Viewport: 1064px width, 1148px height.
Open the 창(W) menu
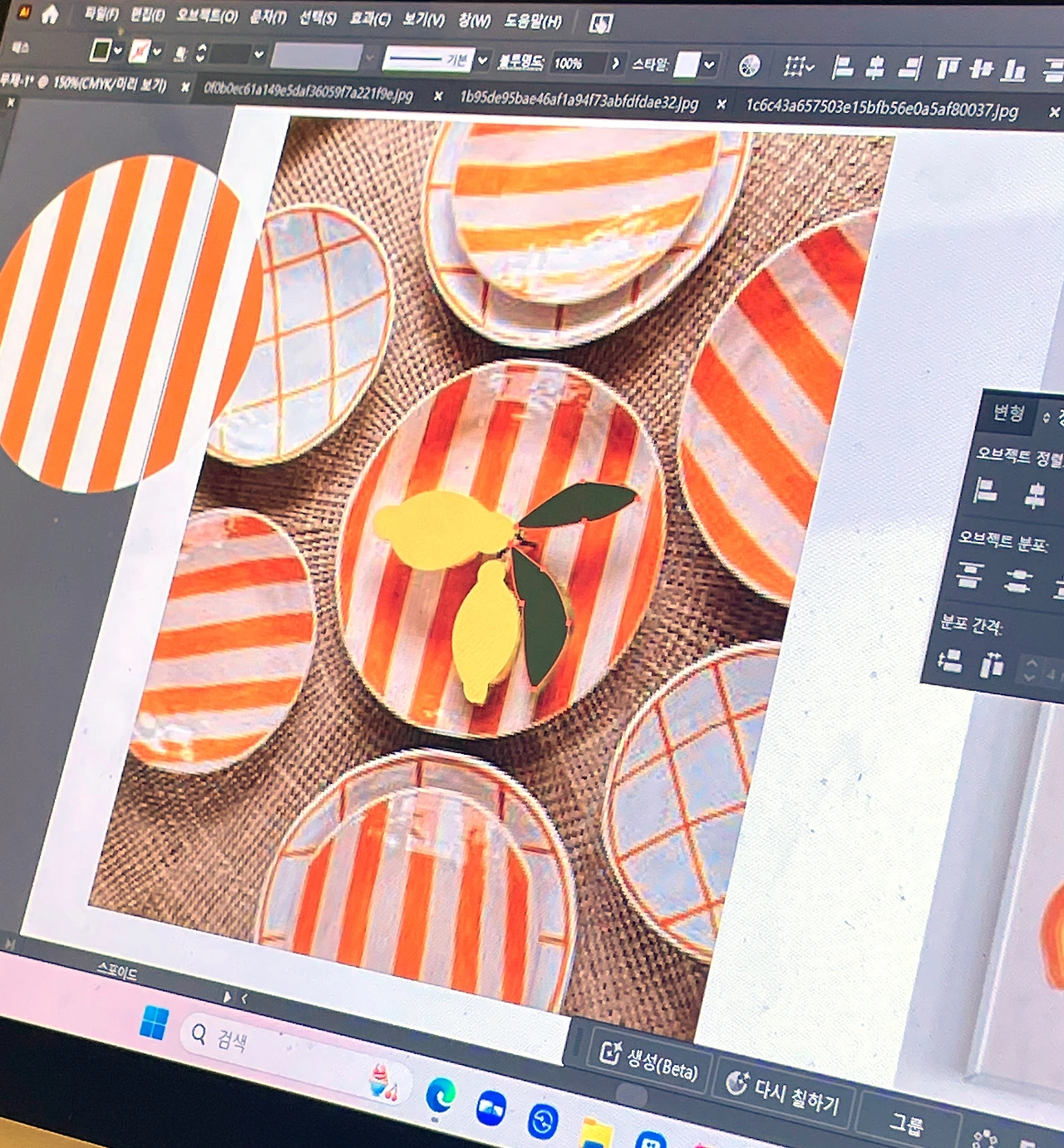pyautogui.click(x=474, y=21)
